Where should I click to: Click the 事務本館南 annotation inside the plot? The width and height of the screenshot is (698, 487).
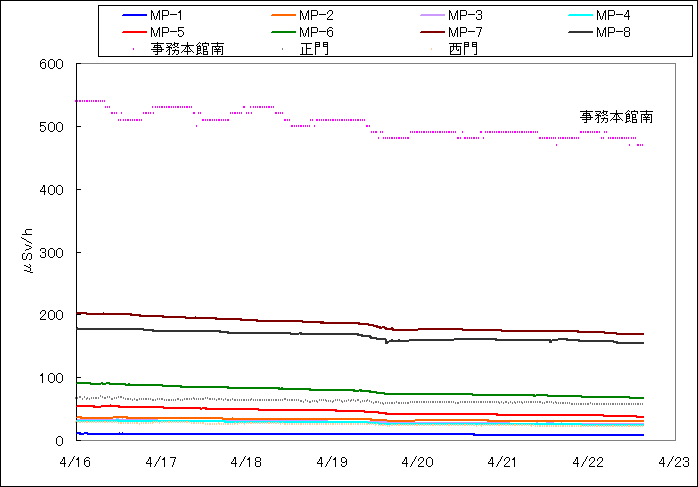(x=617, y=117)
